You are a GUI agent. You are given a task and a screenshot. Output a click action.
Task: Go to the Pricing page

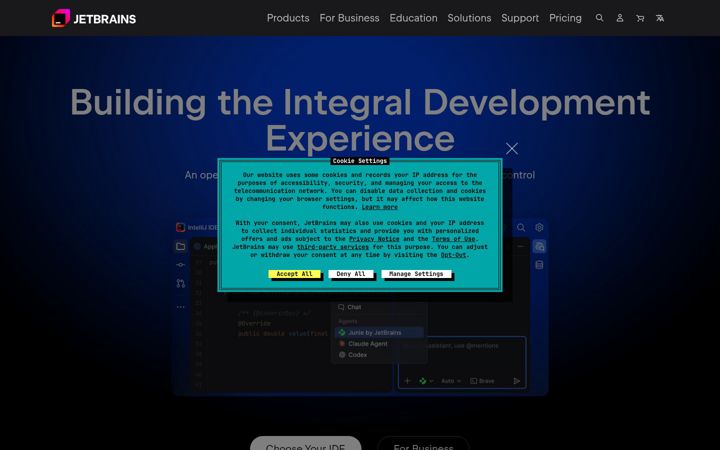pyautogui.click(x=565, y=18)
